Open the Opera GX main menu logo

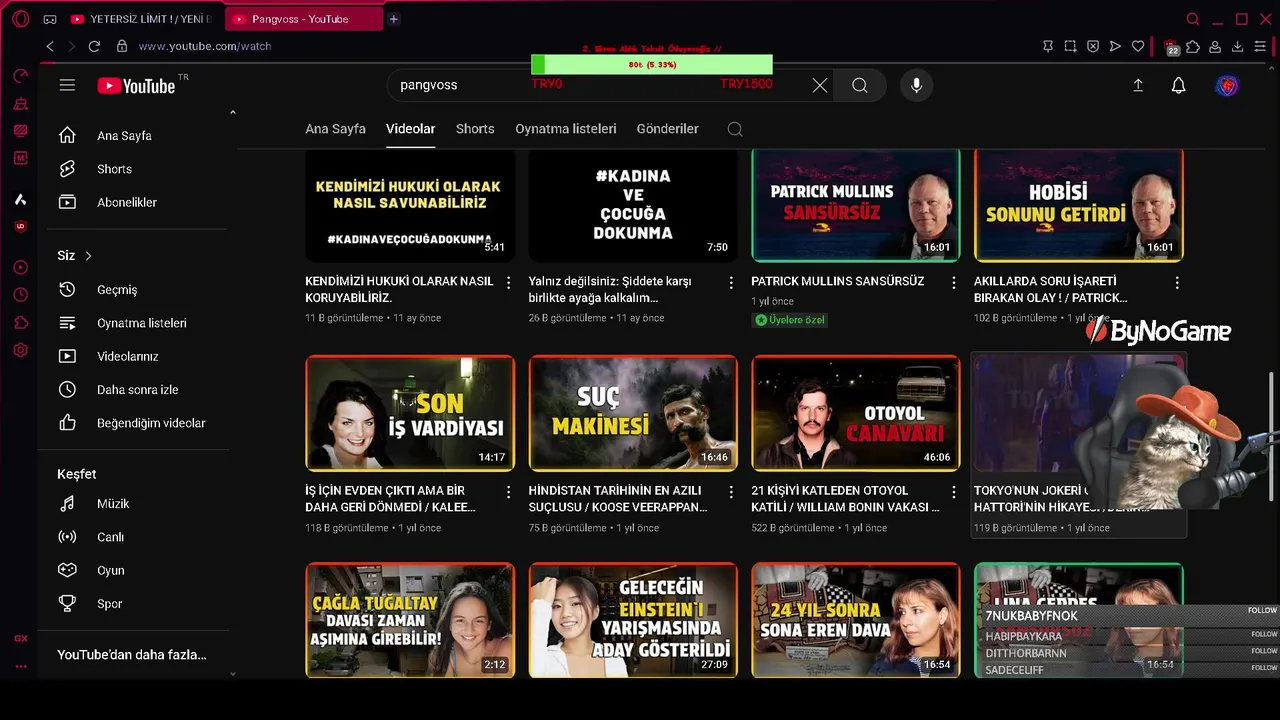(x=20, y=19)
